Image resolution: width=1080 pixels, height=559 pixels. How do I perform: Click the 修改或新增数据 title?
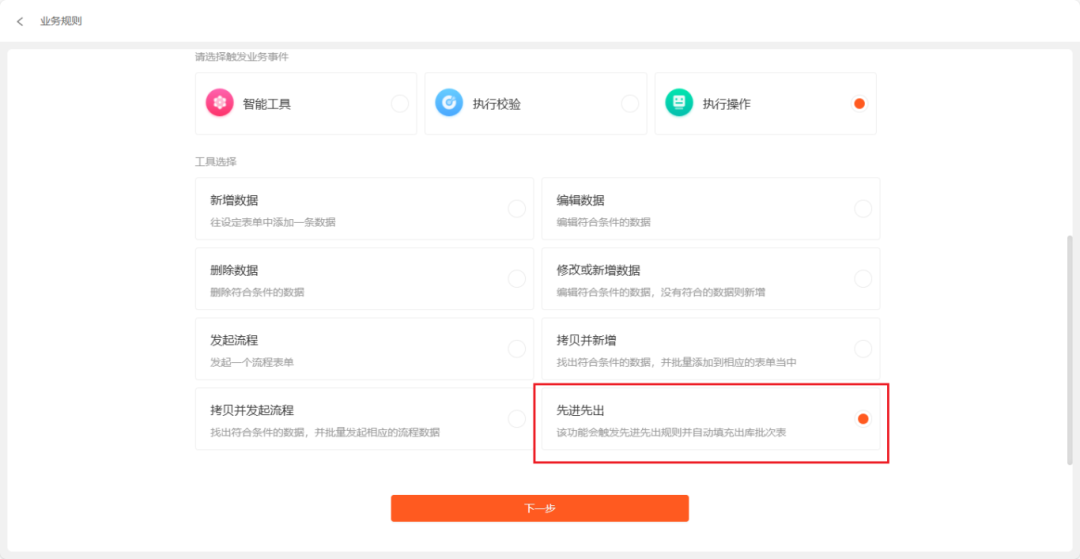point(599,271)
